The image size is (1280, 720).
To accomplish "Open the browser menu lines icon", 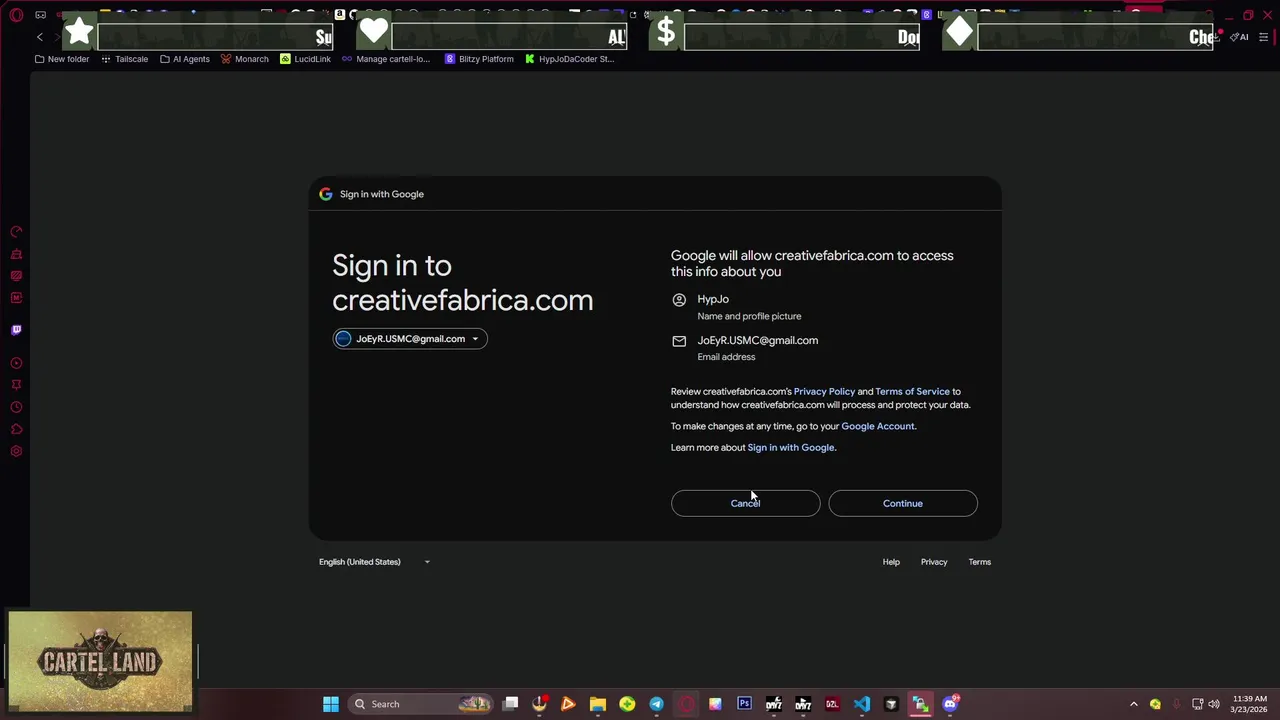I will (1264, 37).
